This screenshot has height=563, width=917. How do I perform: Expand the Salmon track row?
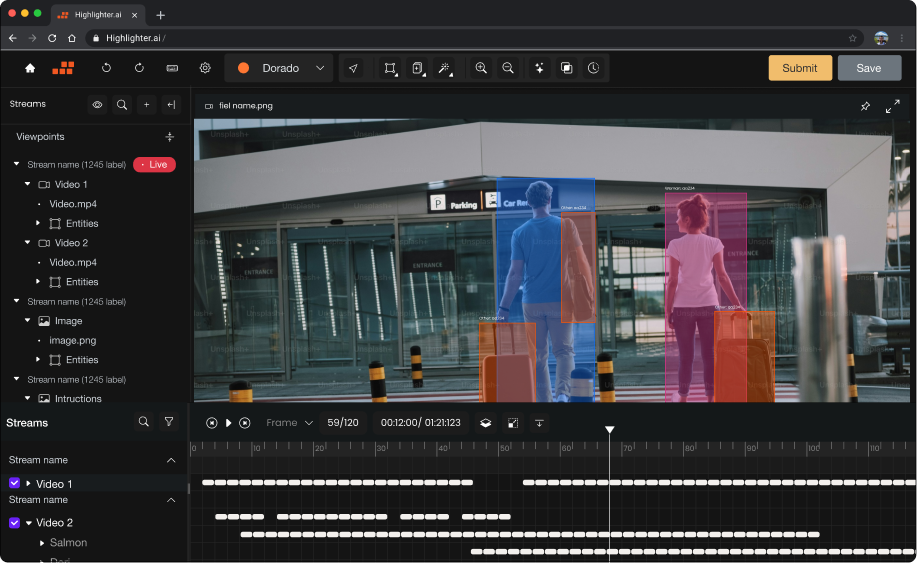click(x=42, y=543)
